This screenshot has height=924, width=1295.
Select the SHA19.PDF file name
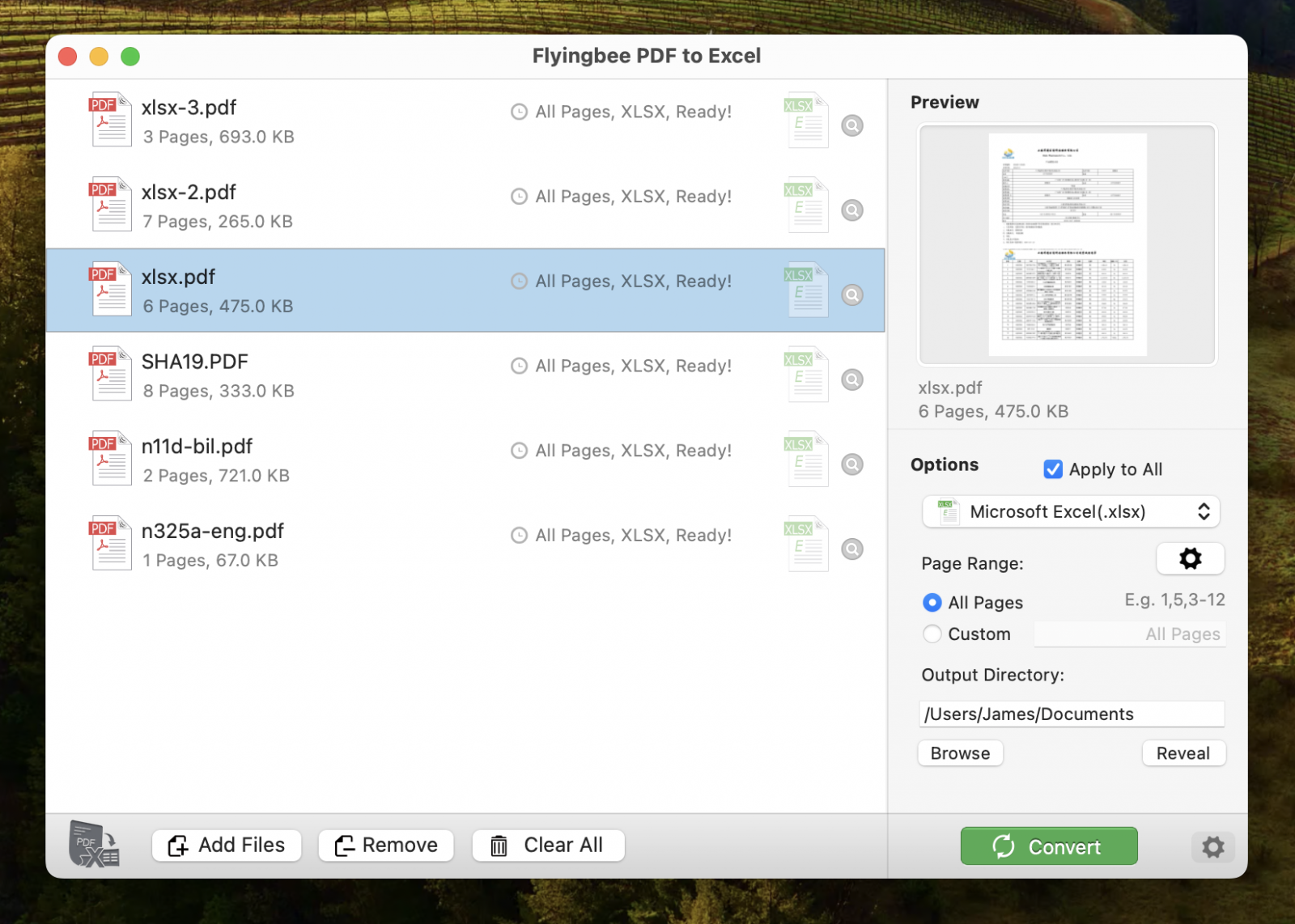(x=195, y=362)
